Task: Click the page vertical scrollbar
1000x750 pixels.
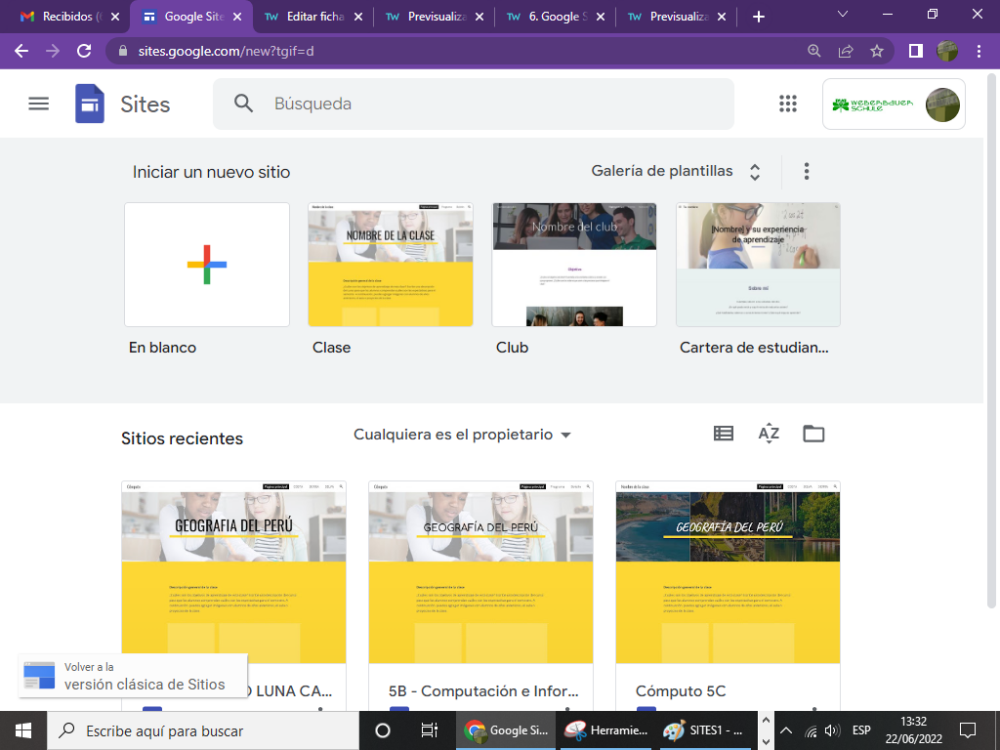Action: 991,341
